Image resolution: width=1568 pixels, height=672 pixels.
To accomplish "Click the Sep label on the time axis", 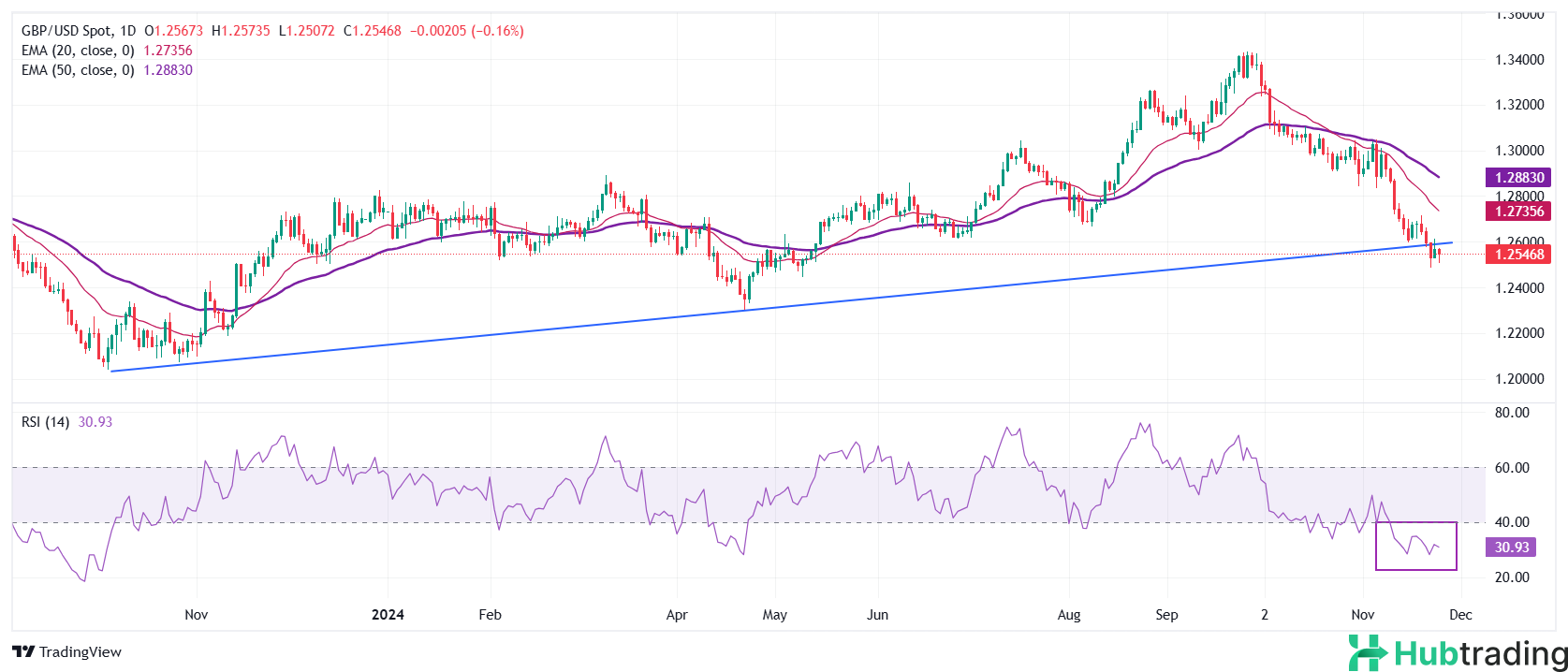I will point(1166,615).
